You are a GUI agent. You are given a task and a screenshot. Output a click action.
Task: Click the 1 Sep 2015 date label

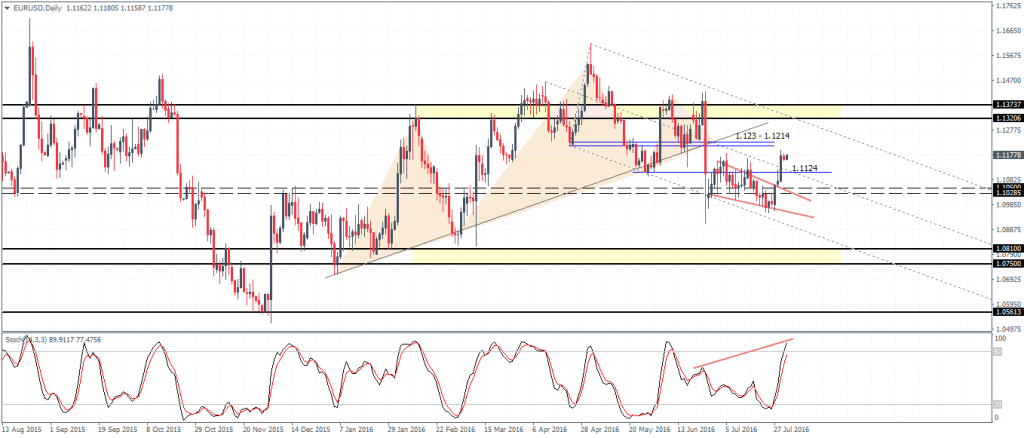(x=70, y=430)
